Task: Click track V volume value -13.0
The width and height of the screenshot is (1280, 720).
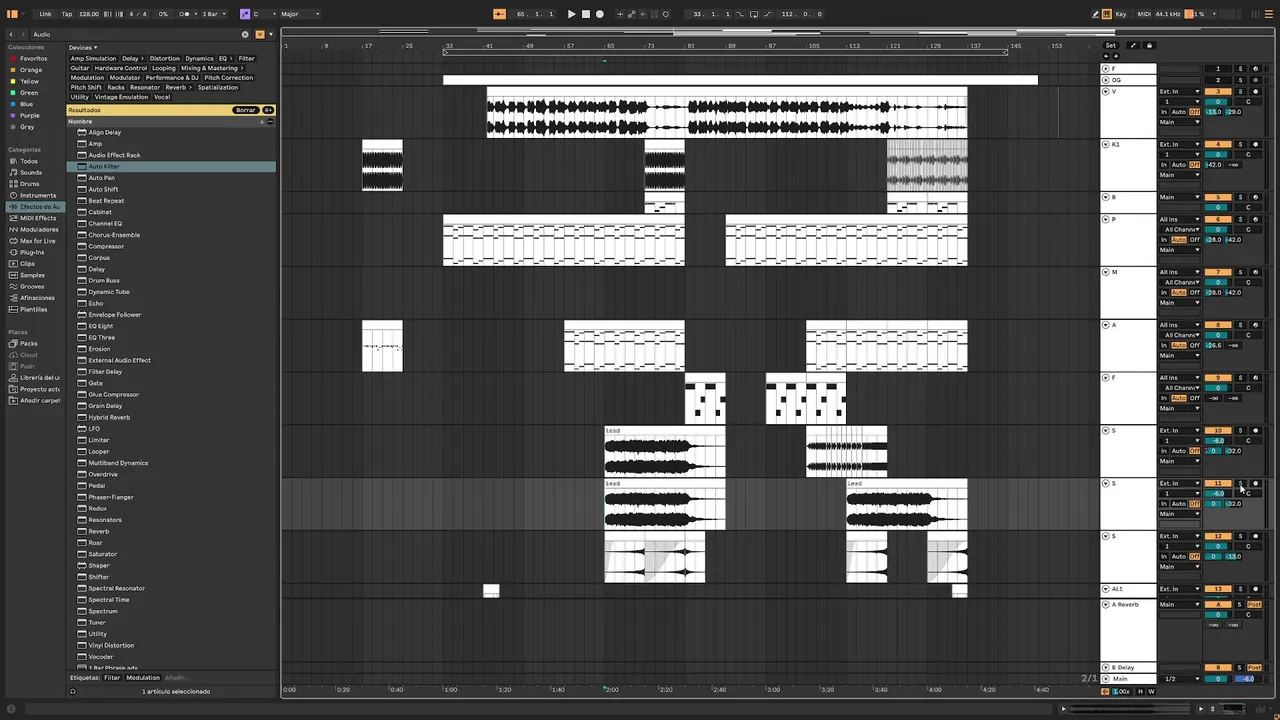Action: pyautogui.click(x=1213, y=112)
